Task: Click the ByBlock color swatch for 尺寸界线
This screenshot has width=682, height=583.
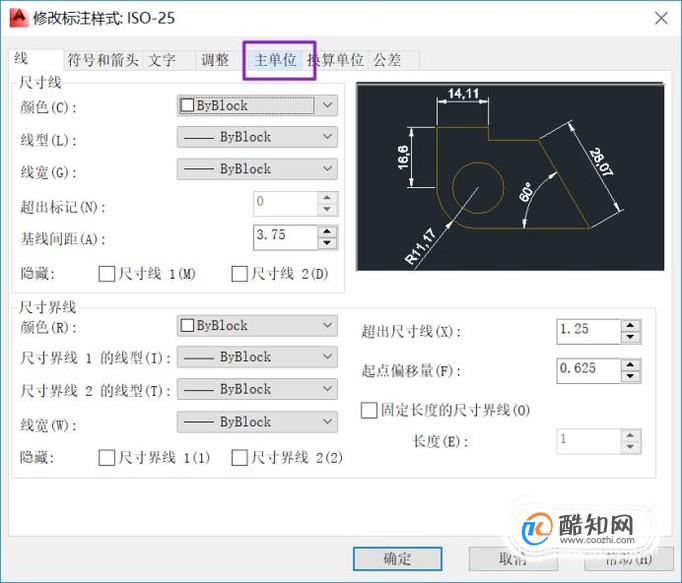Action: (x=187, y=325)
